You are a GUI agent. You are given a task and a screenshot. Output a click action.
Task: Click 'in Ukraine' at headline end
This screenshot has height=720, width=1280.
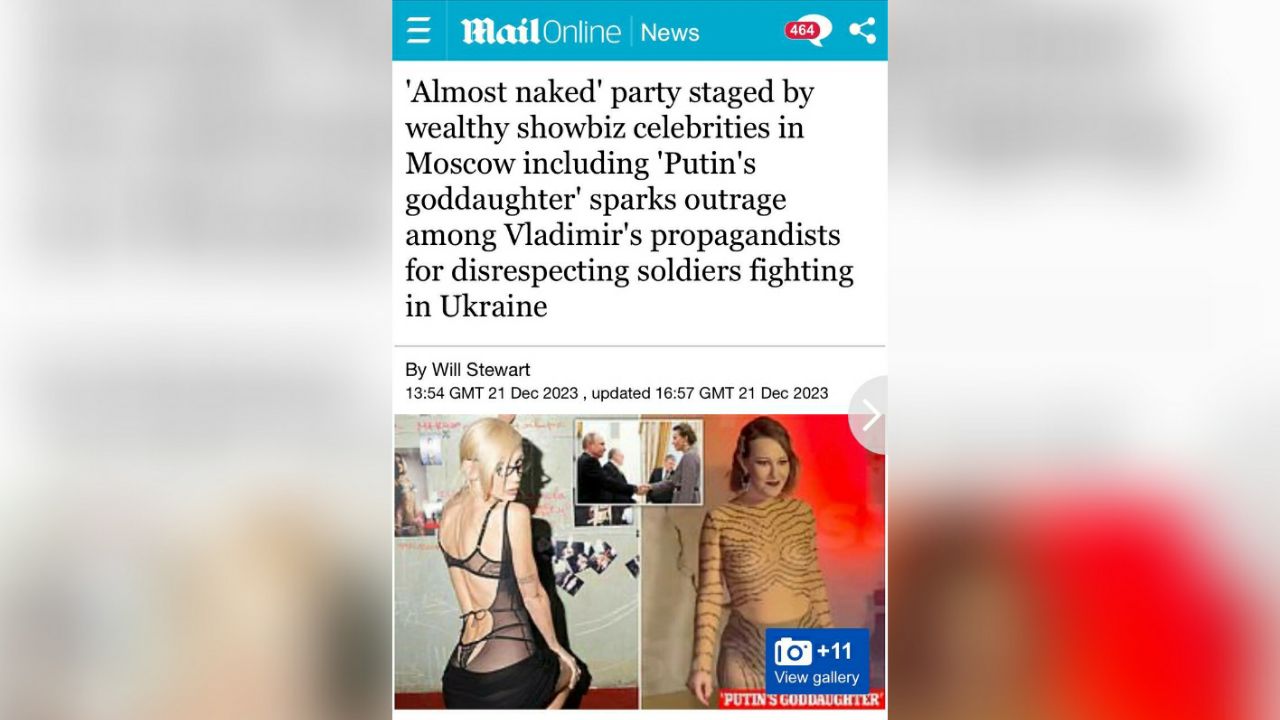click(476, 306)
